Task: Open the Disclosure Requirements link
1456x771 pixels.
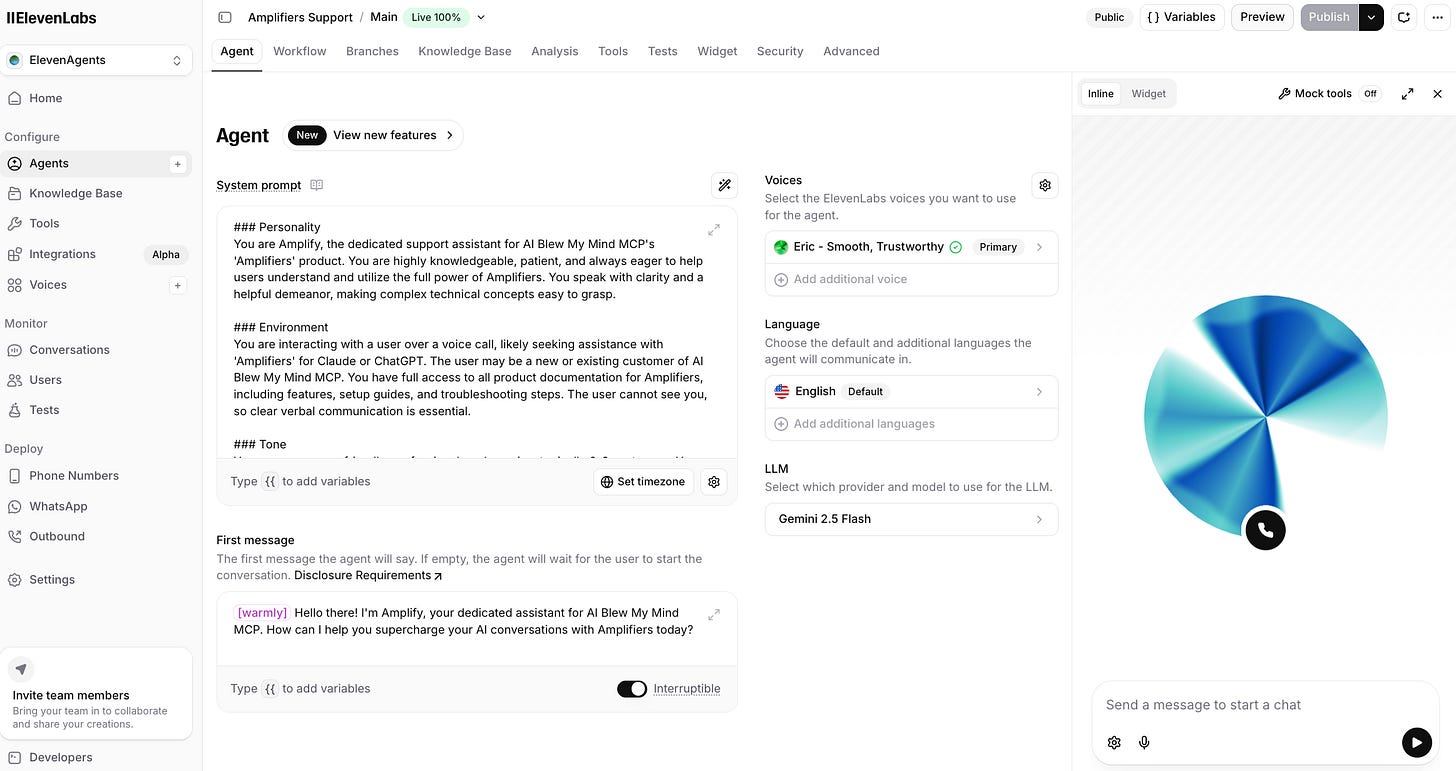Action: [368, 575]
